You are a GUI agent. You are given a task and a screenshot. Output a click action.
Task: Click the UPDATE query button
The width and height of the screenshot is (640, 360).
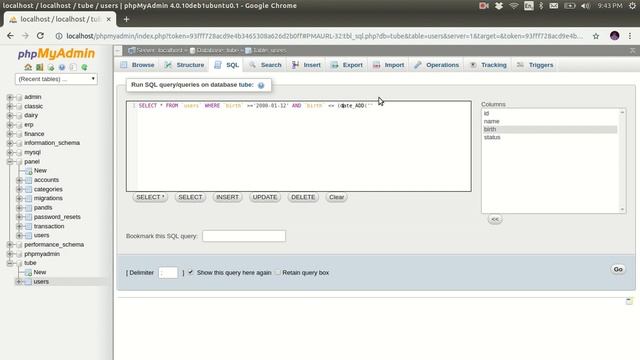tap(265, 197)
